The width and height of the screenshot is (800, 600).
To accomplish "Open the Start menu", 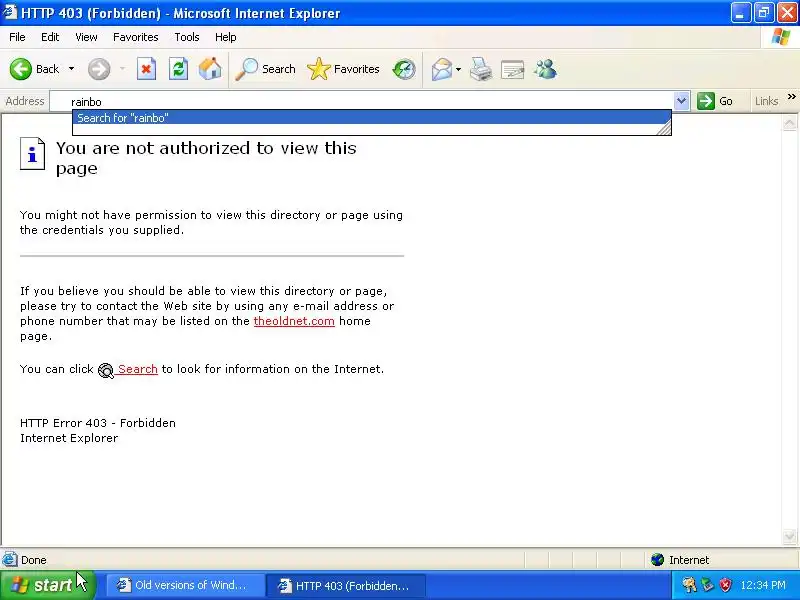I will pyautogui.click(x=48, y=585).
